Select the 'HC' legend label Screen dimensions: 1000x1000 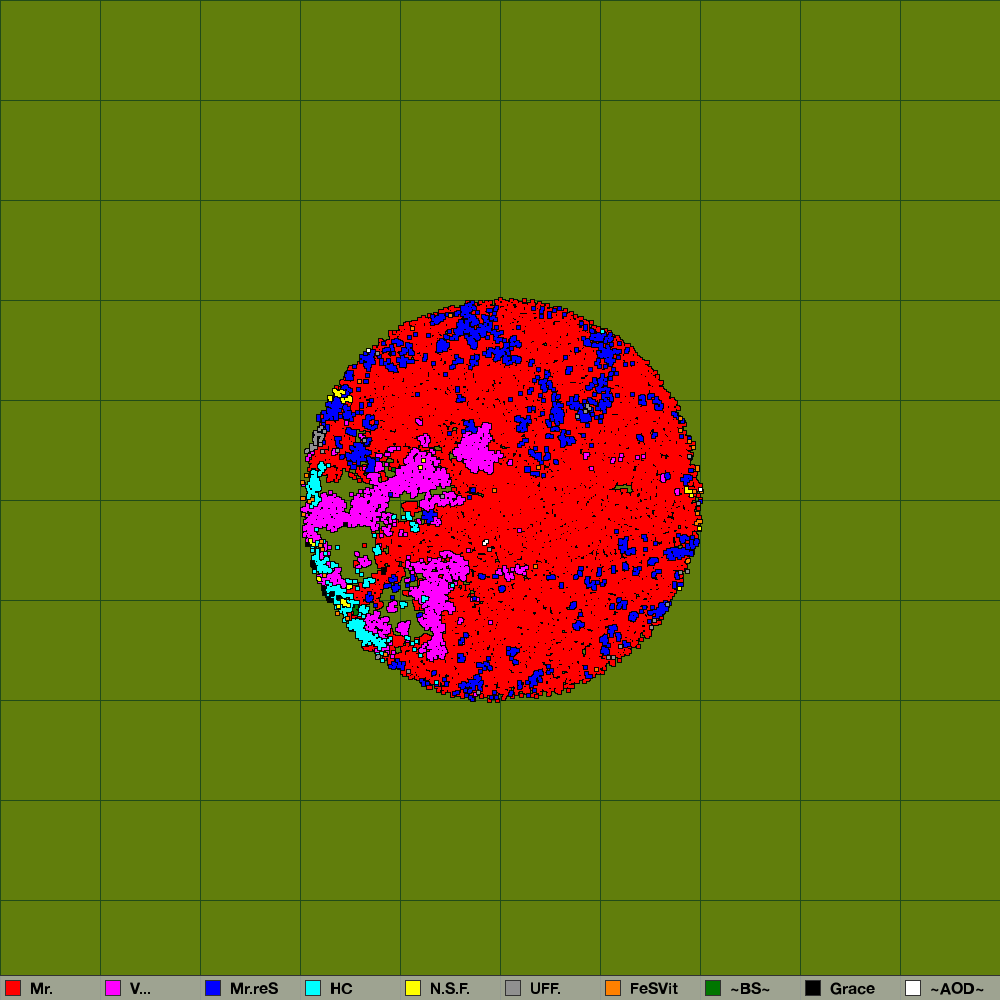(341, 989)
